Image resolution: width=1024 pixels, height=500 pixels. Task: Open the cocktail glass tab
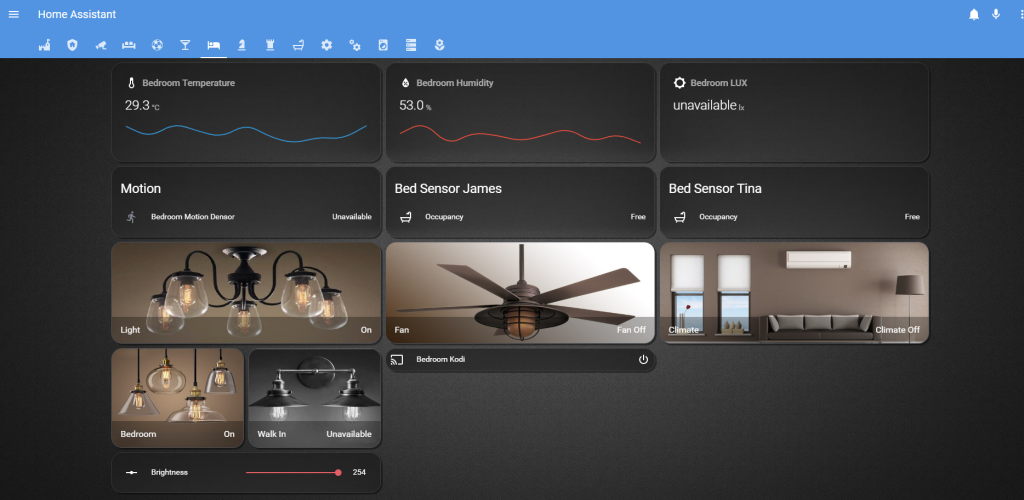point(185,45)
